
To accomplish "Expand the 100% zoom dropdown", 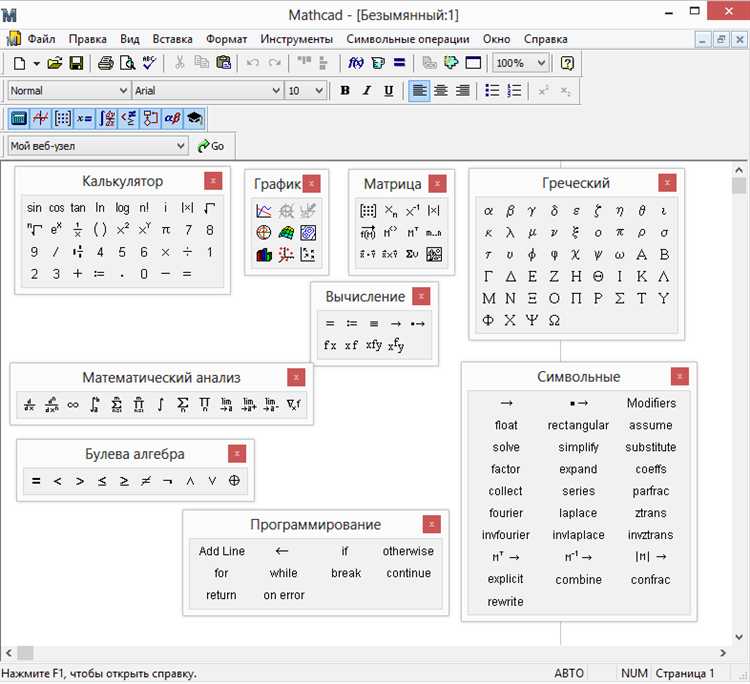I will tap(540, 63).
